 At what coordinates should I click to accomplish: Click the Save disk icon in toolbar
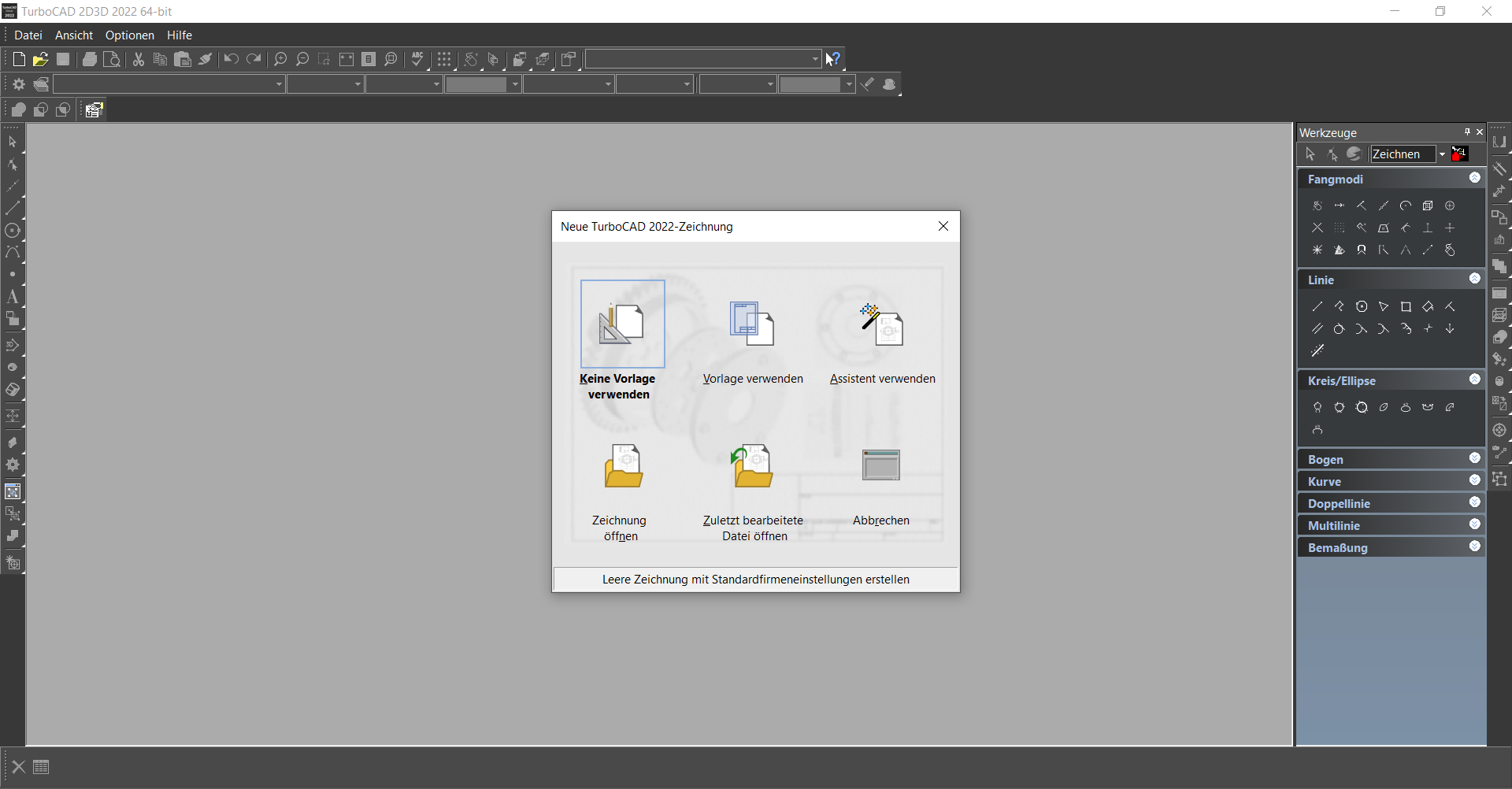63,59
